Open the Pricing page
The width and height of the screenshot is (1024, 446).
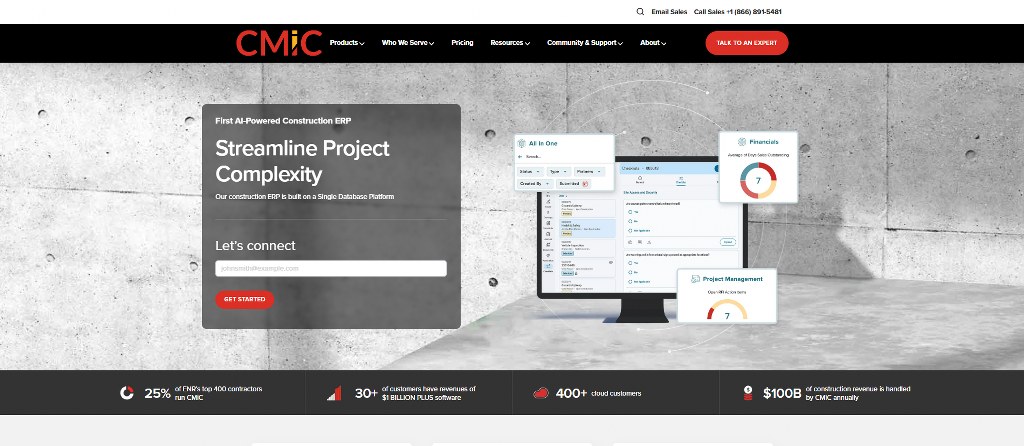coord(462,43)
